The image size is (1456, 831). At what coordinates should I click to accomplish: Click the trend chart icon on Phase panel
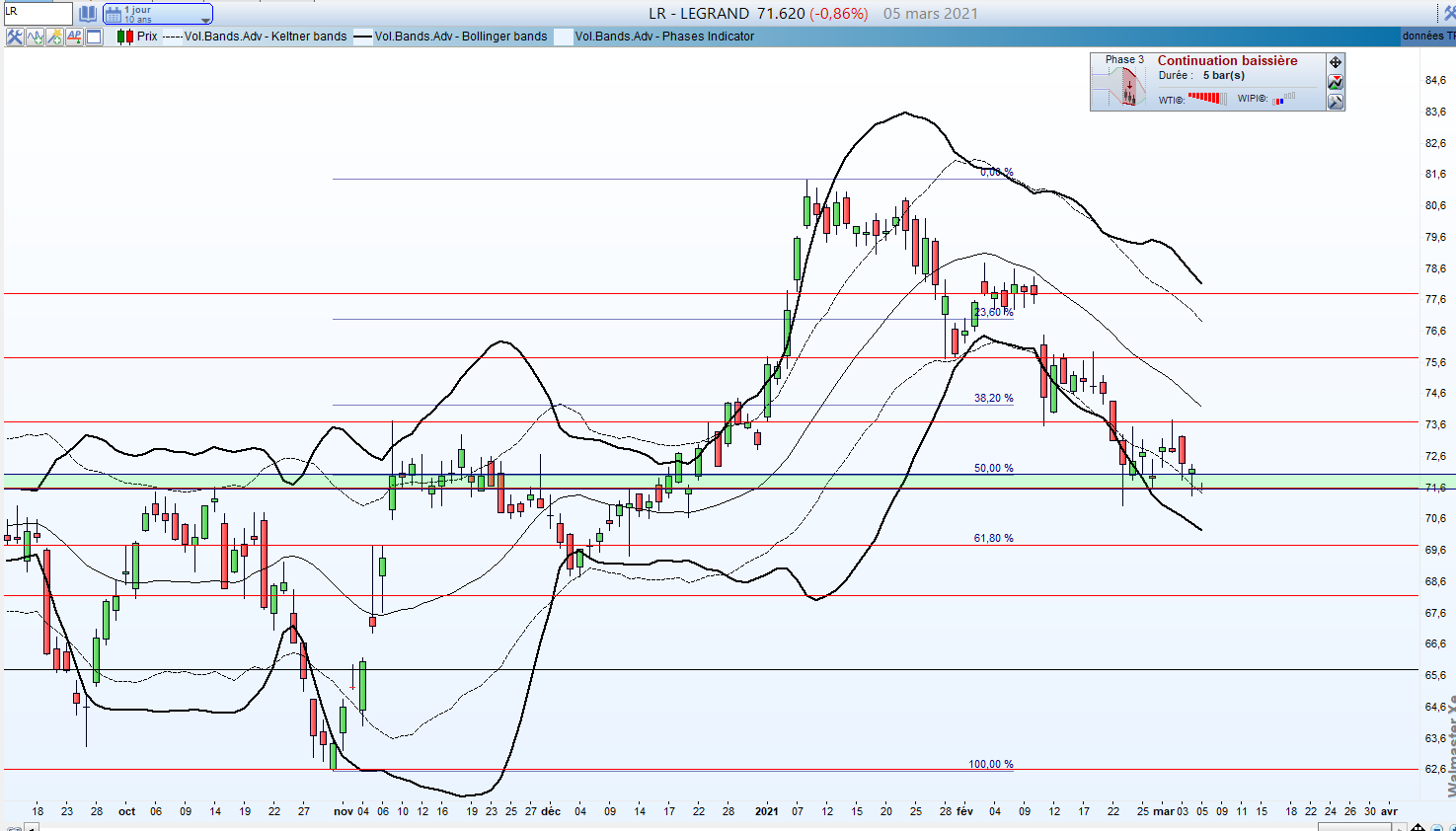pyautogui.click(x=1336, y=82)
